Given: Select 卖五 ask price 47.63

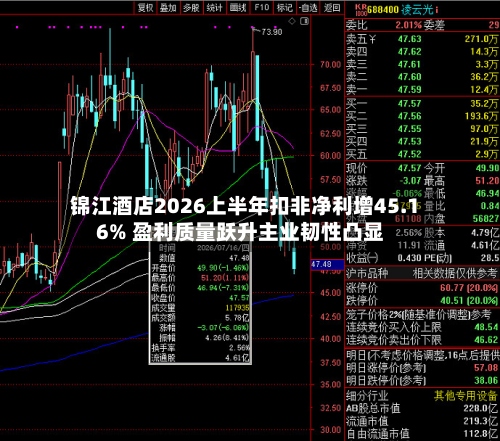Looking at the screenshot, I should coord(410,39).
